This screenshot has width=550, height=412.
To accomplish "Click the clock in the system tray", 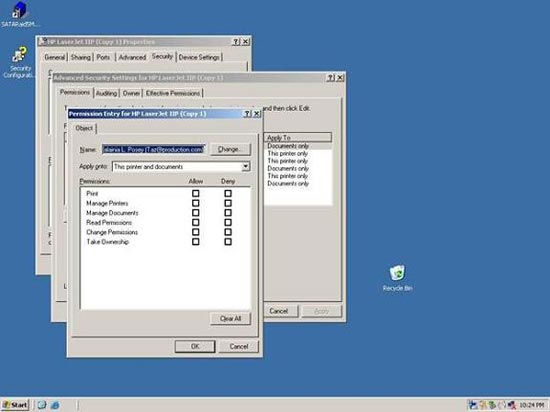I will coord(531,405).
